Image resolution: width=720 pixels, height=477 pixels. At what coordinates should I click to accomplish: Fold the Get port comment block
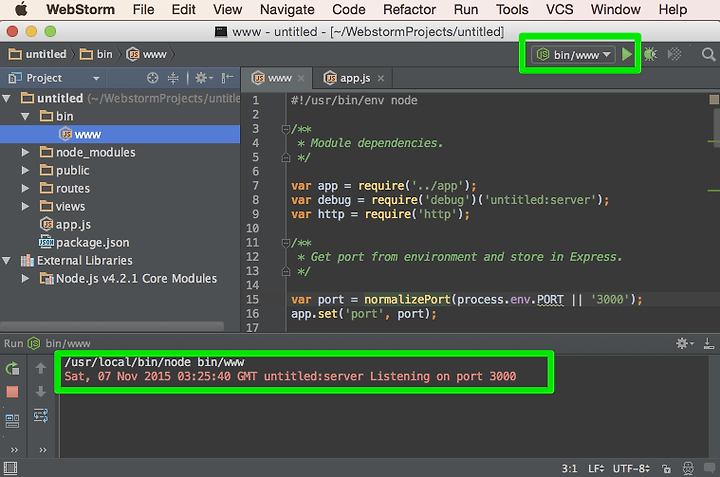286,243
